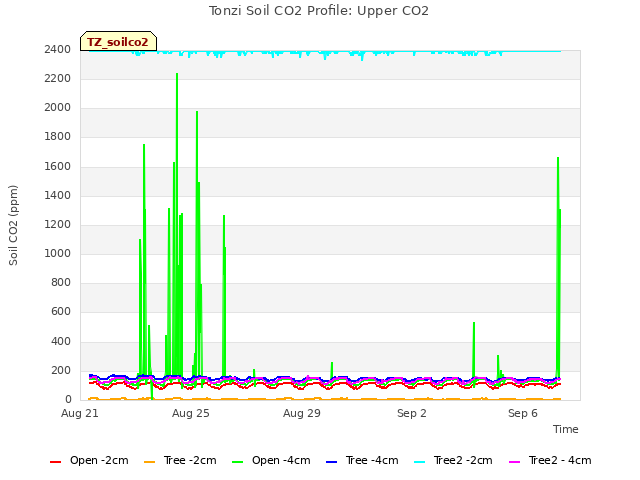This screenshot has height=480, width=640.
Task: Click the magenta Tree2 - 4cm legend swatch
Action: (x=515, y=462)
